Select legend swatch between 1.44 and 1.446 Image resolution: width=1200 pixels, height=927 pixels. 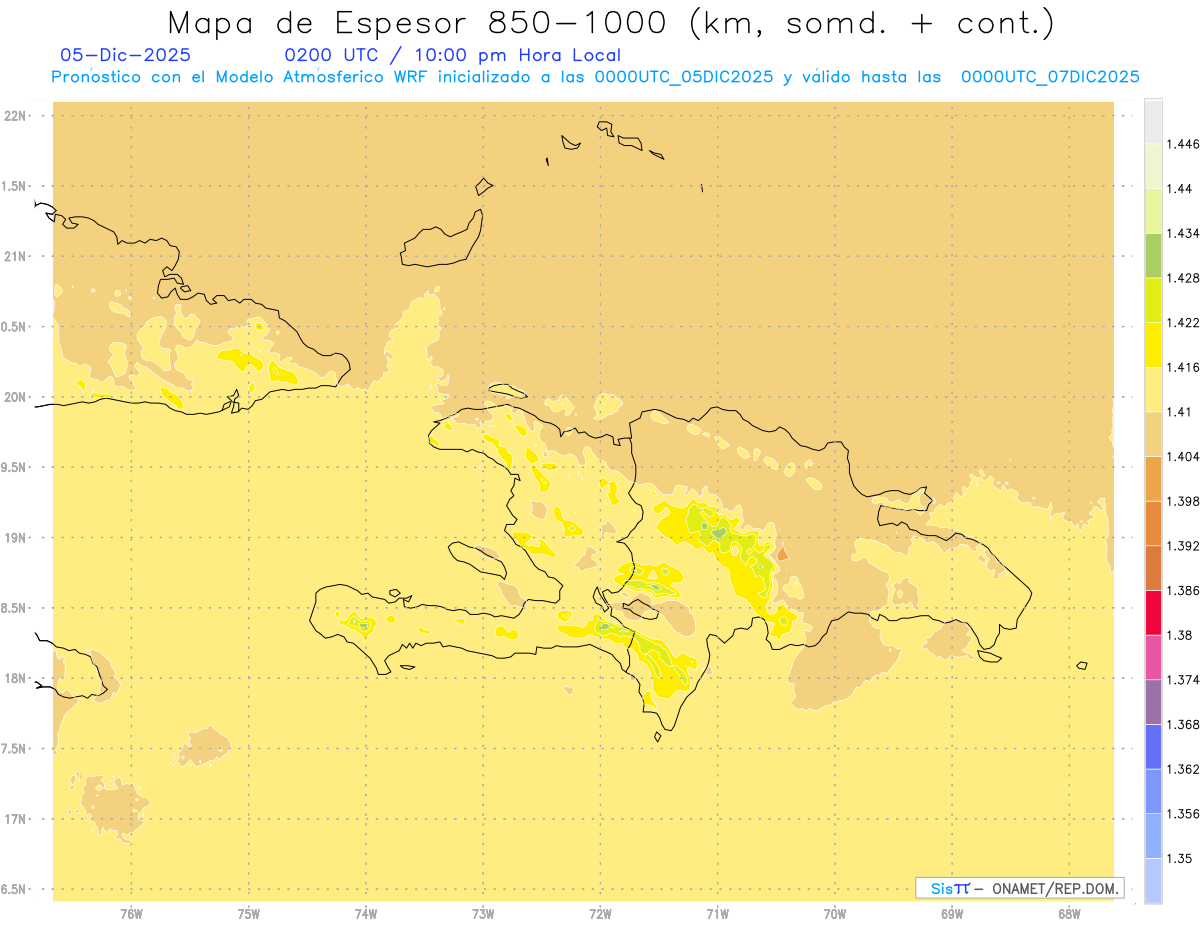click(1153, 166)
